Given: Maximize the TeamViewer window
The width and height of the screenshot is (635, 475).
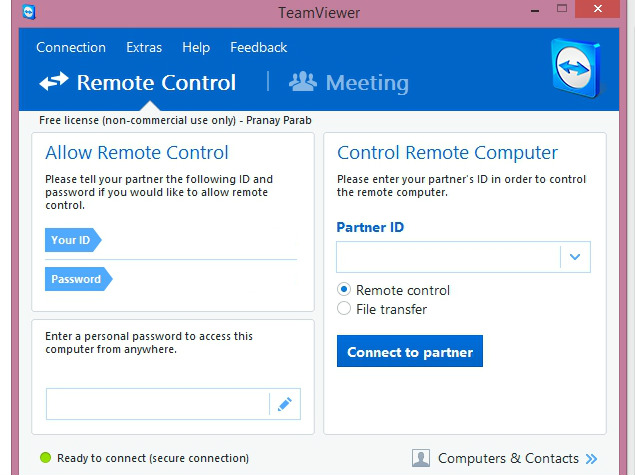Looking at the screenshot, I should pos(562,9).
